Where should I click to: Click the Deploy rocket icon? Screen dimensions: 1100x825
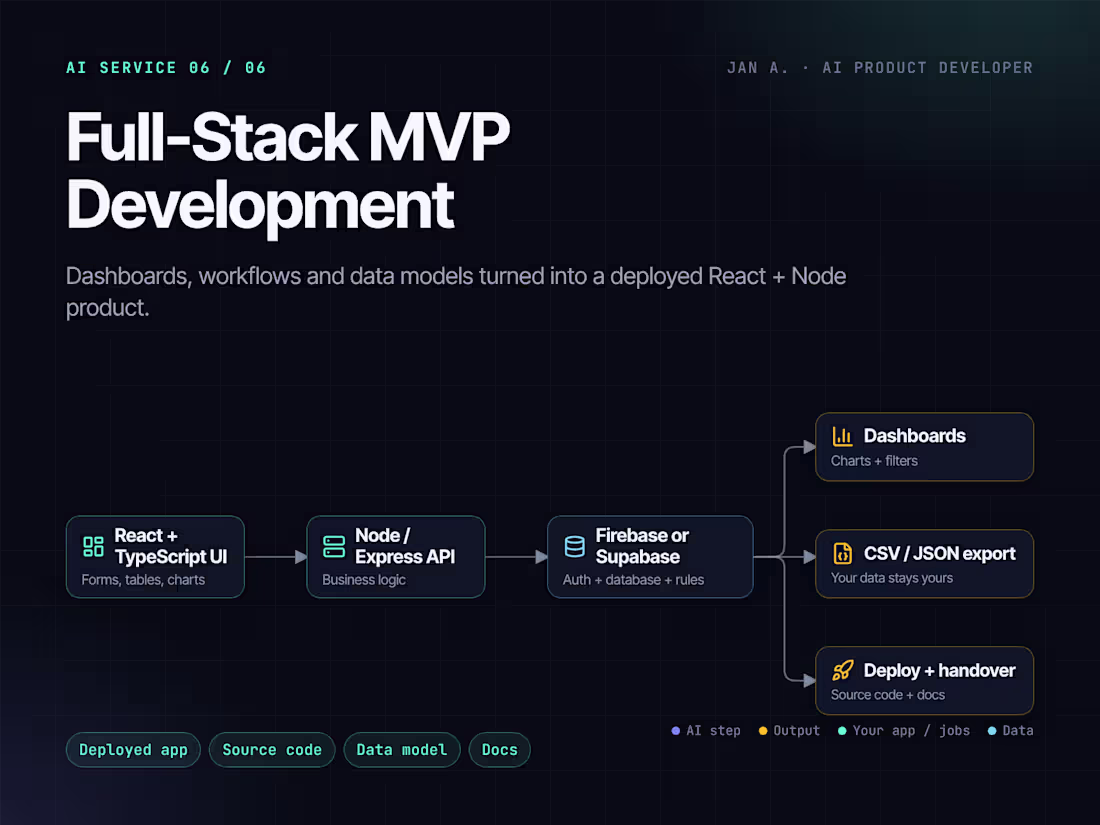(x=843, y=671)
